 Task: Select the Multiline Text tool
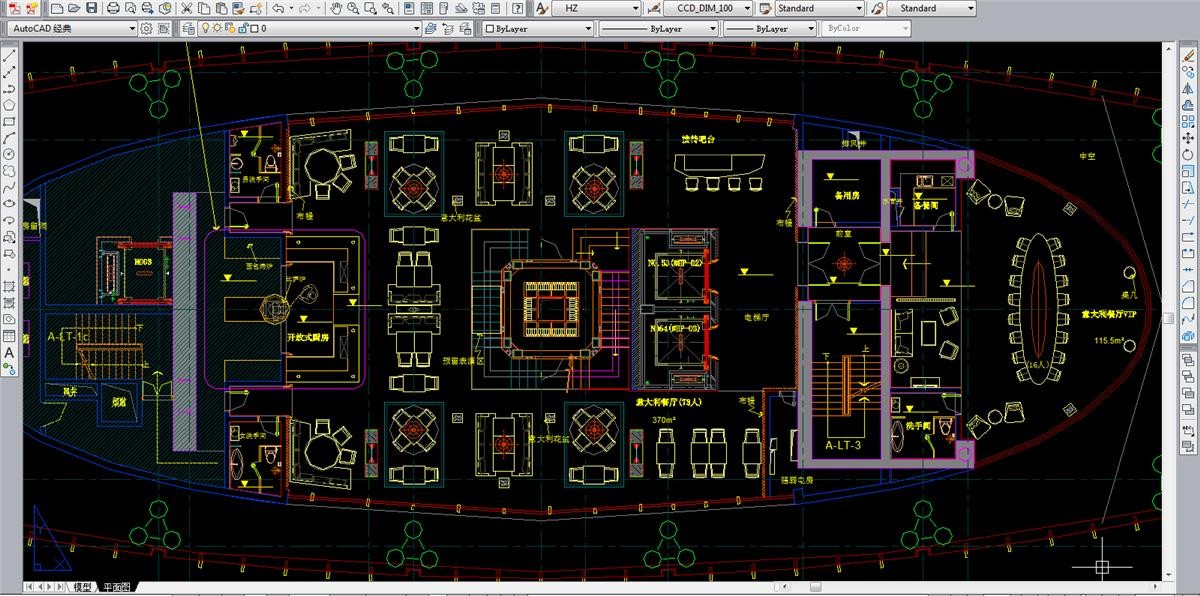coord(9,352)
